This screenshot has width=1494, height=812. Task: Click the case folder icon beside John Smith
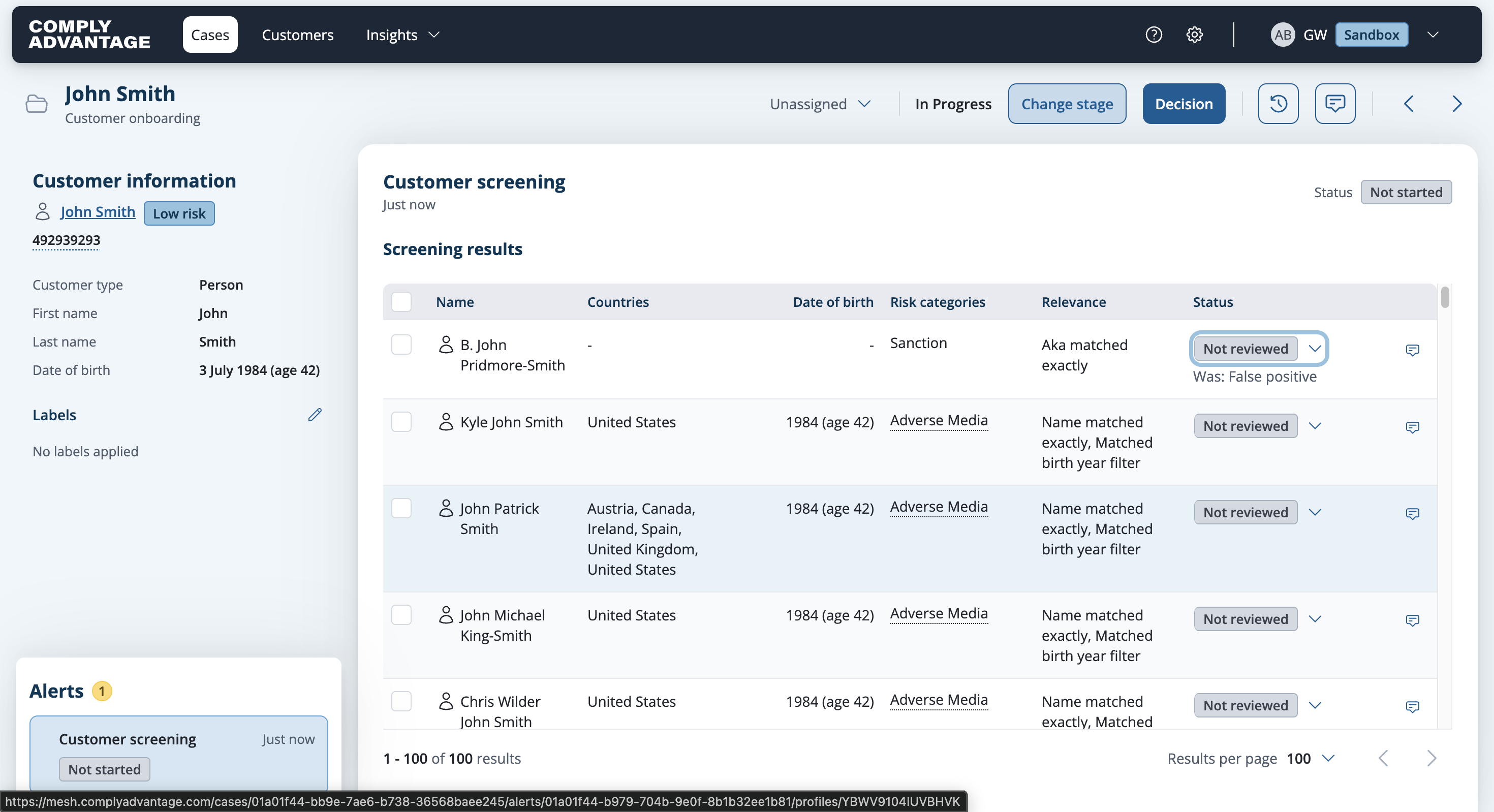[37, 104]
